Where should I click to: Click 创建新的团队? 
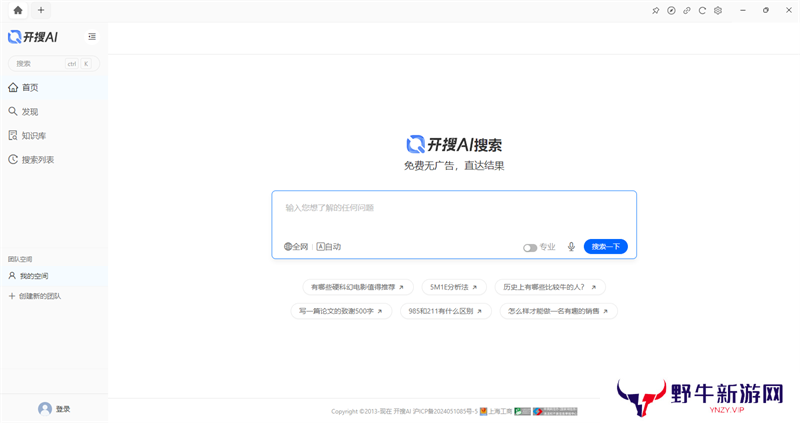click(x=35, y=296)
